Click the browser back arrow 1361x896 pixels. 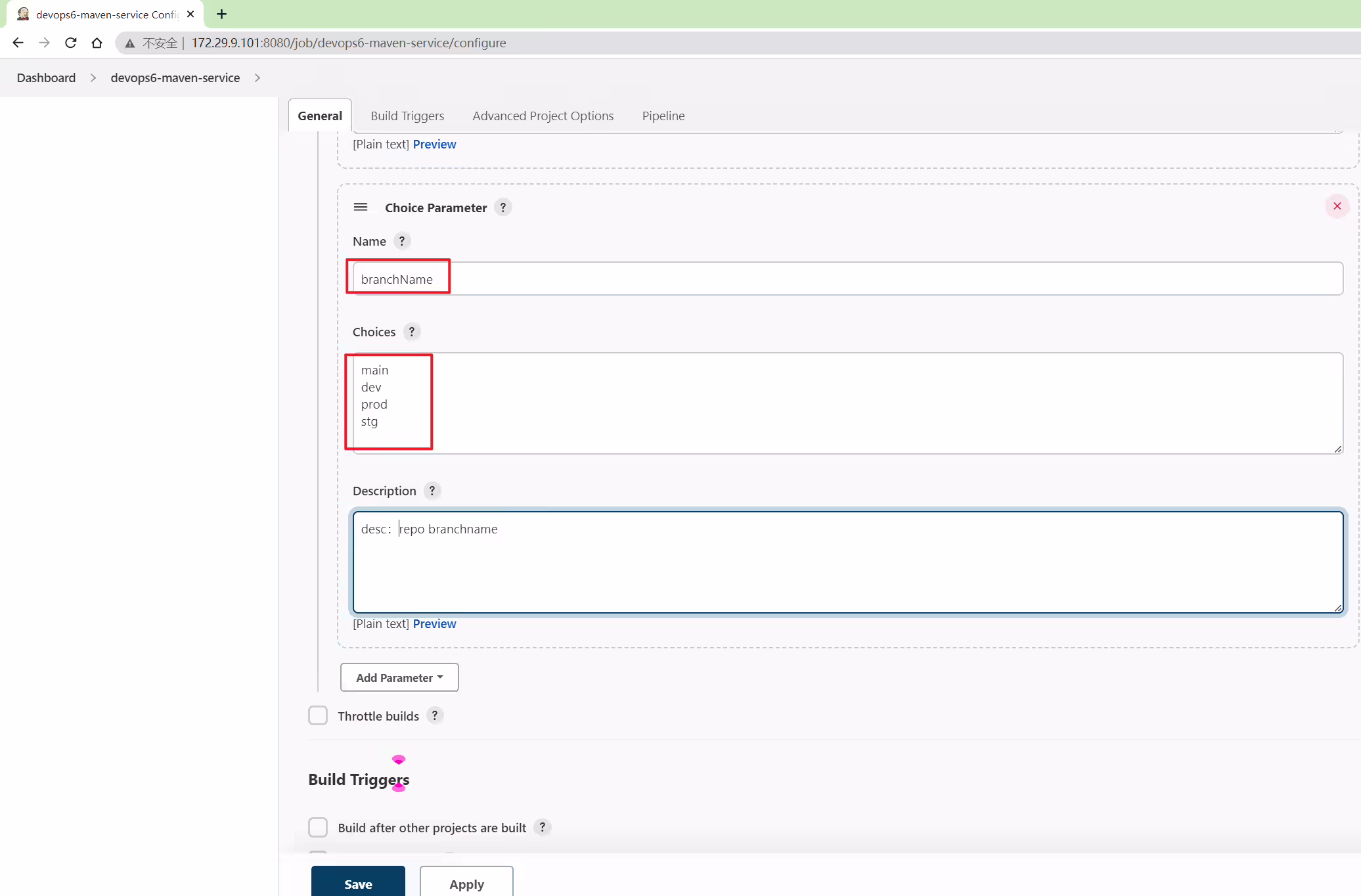click(x=18, y=43)
